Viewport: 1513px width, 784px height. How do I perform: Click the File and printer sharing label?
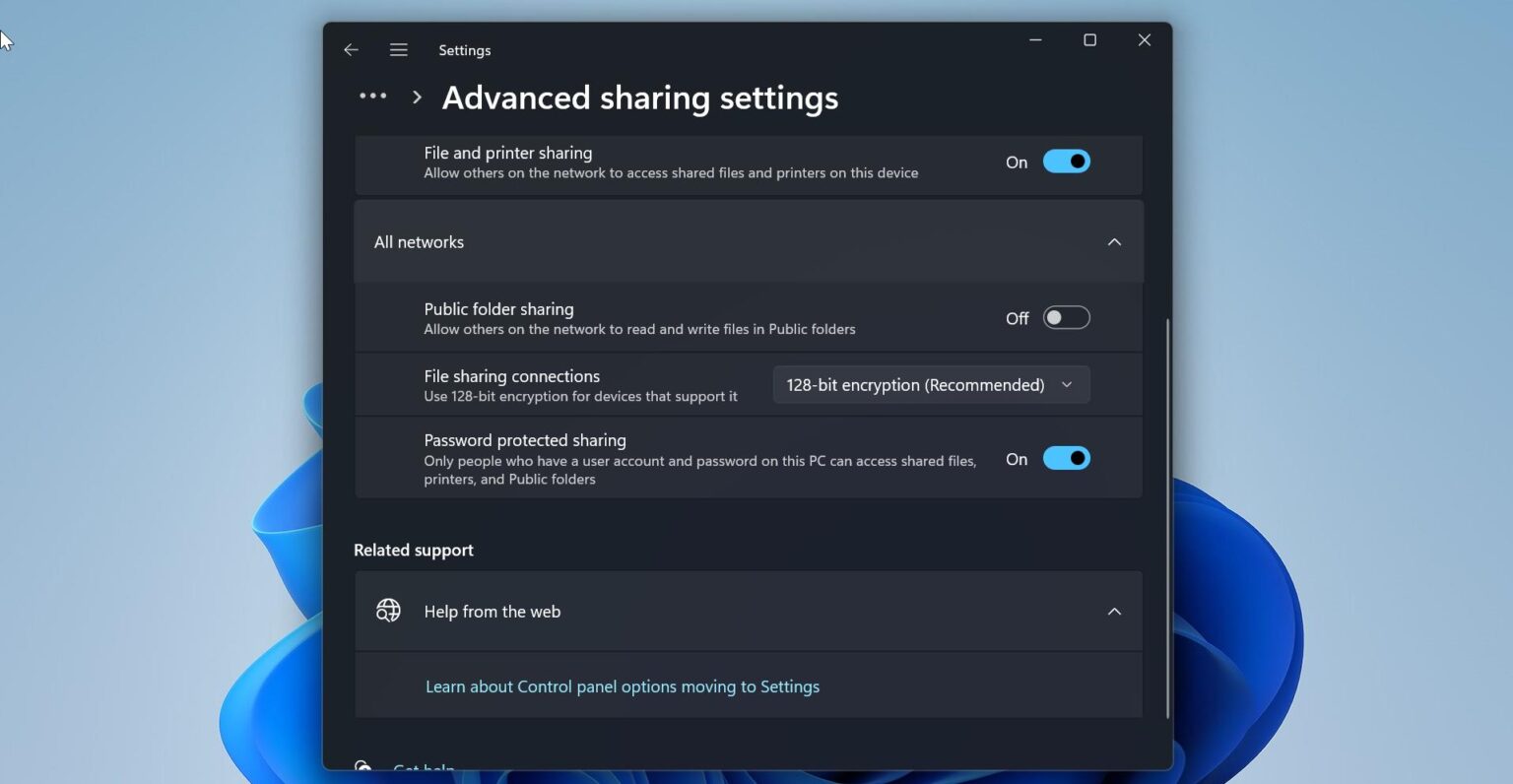(x=508, y=153)
